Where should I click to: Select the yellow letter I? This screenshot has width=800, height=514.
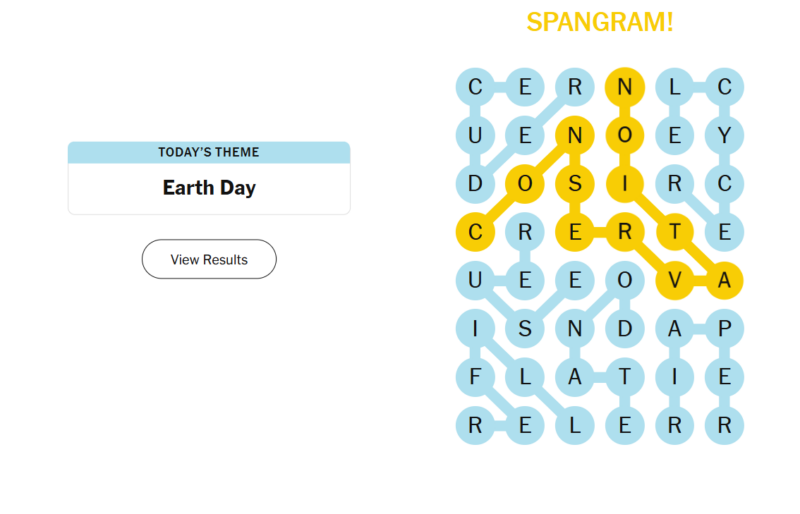pos(625,184)
